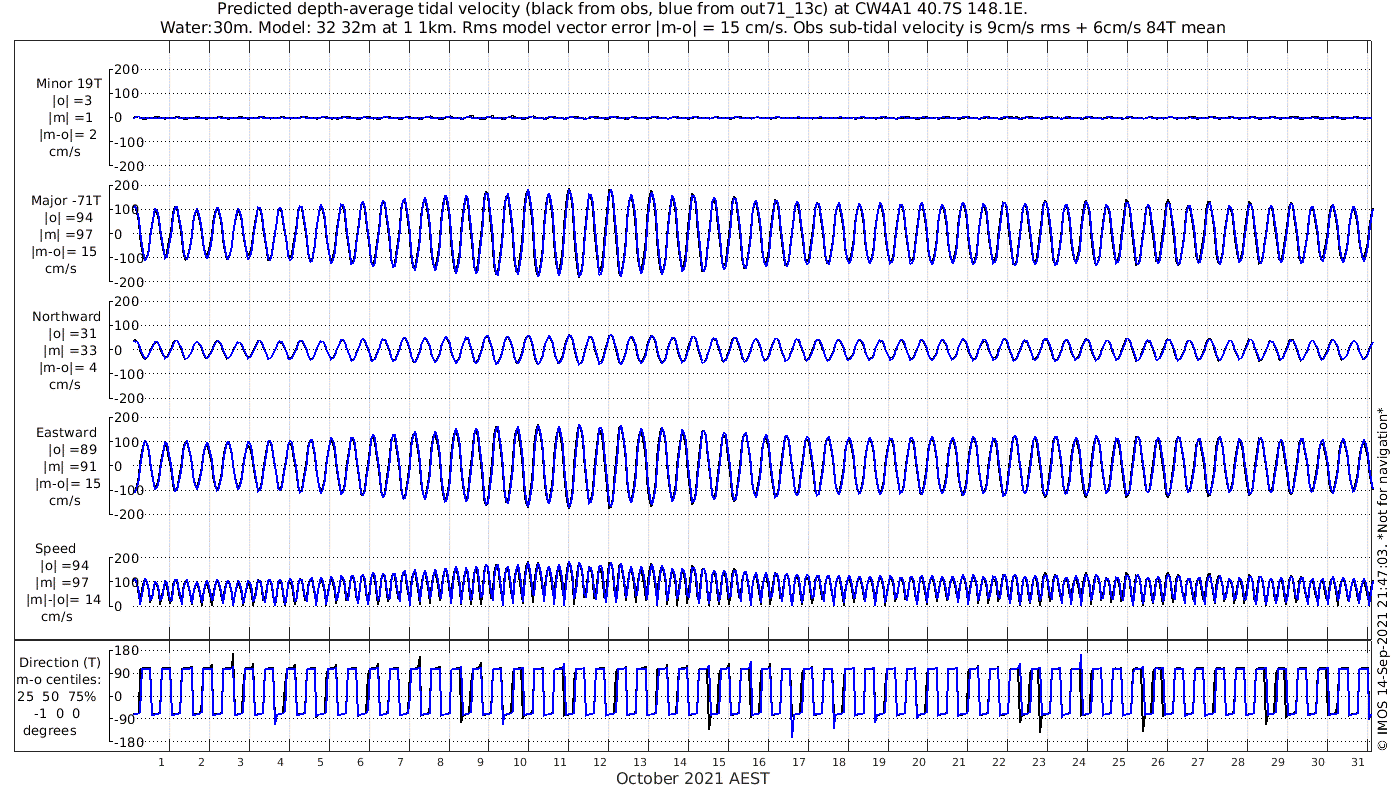The image size is (1400, 800).
Task: Click "|o| =3" under Minor 19T
Action: [x=72, y=101]
